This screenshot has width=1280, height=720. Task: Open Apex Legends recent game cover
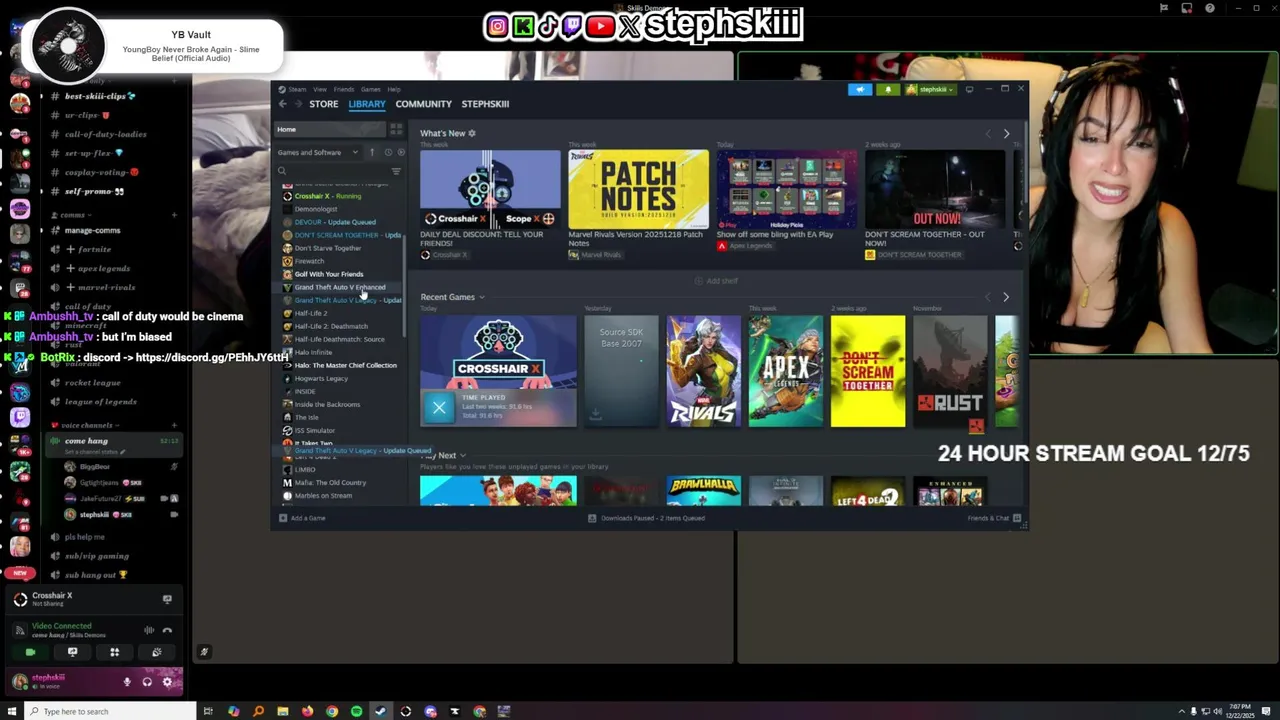point(786,371)
